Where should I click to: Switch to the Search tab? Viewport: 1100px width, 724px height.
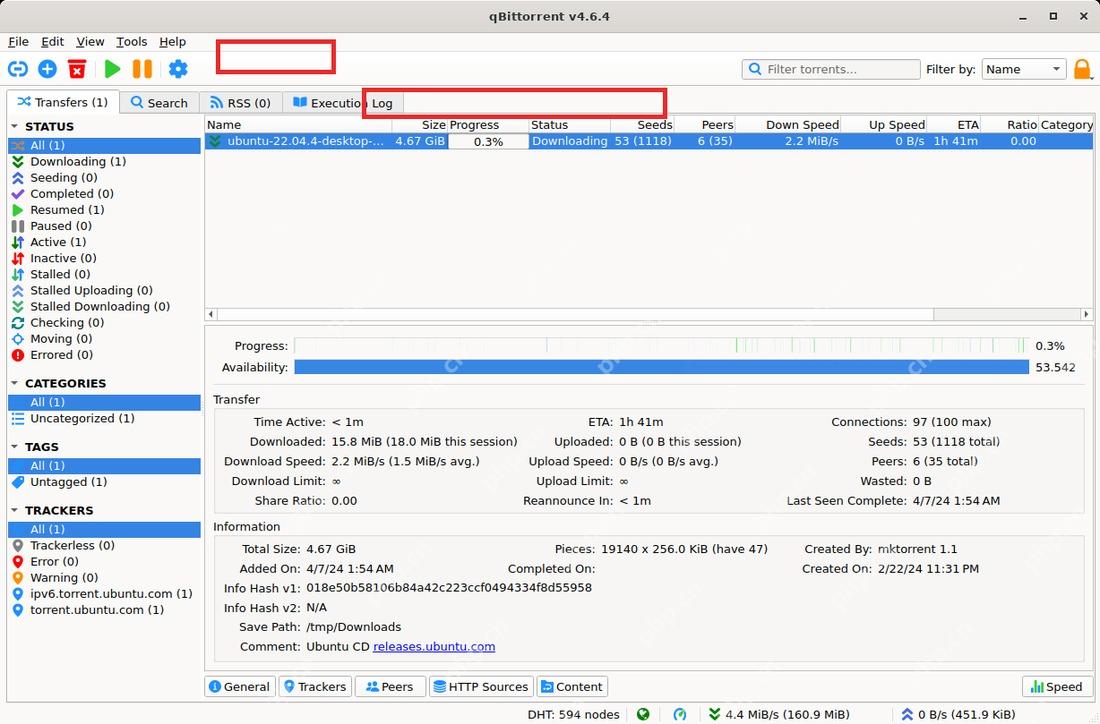(159, 103)
